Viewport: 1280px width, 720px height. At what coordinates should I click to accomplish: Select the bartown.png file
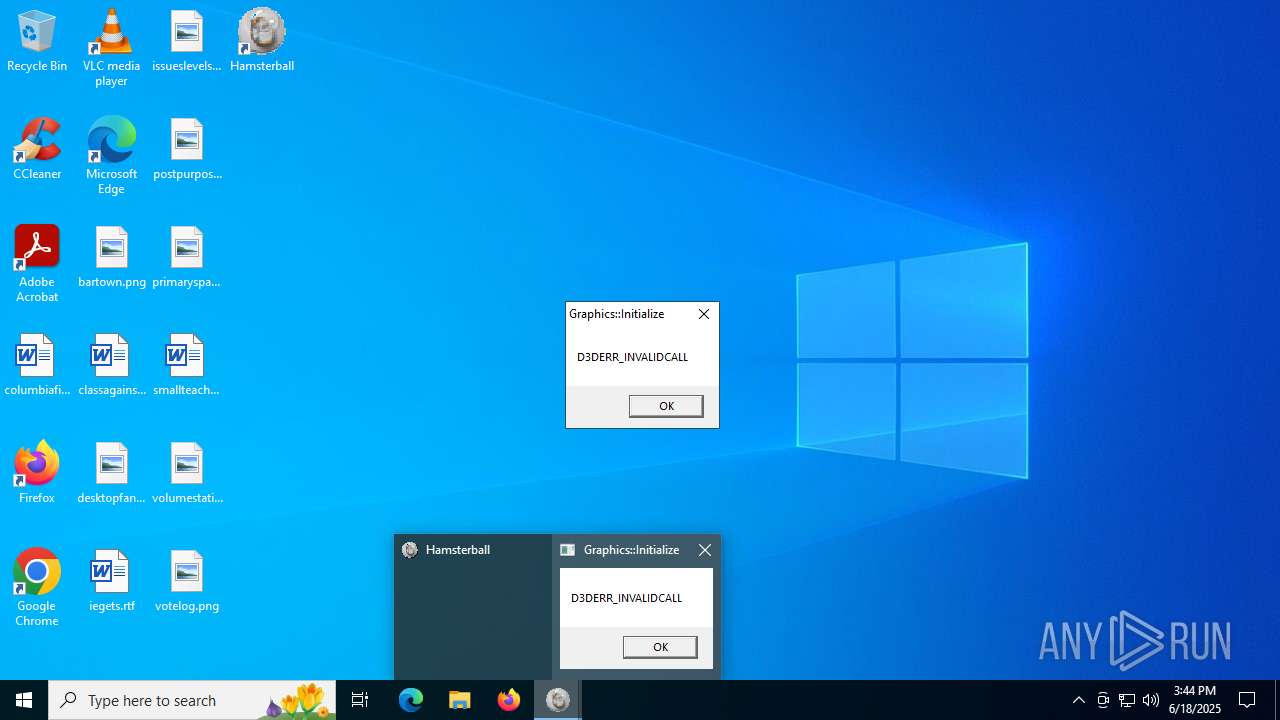112,258
